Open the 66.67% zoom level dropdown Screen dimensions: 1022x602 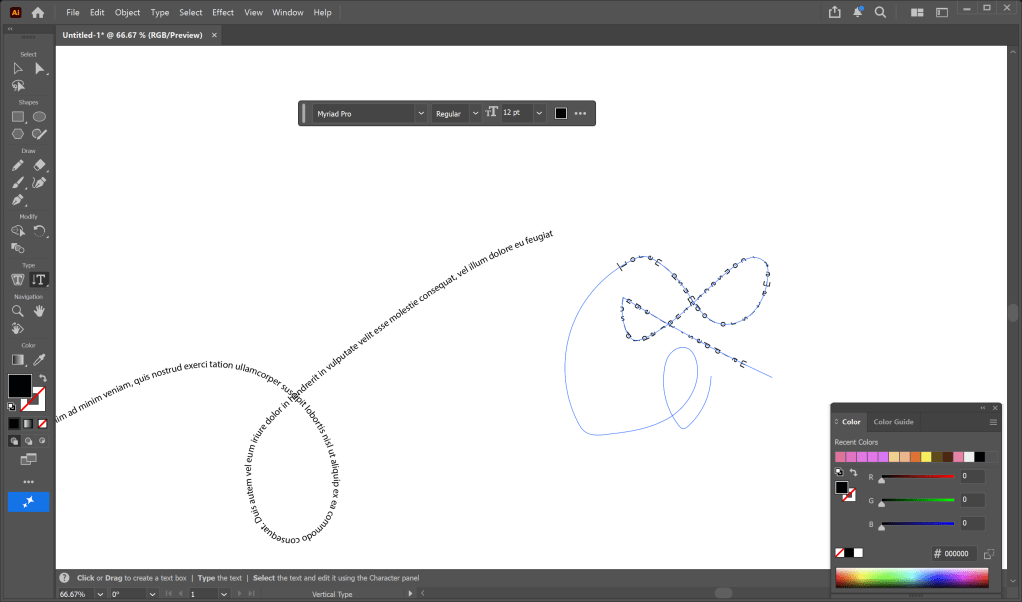click(99, 594)
